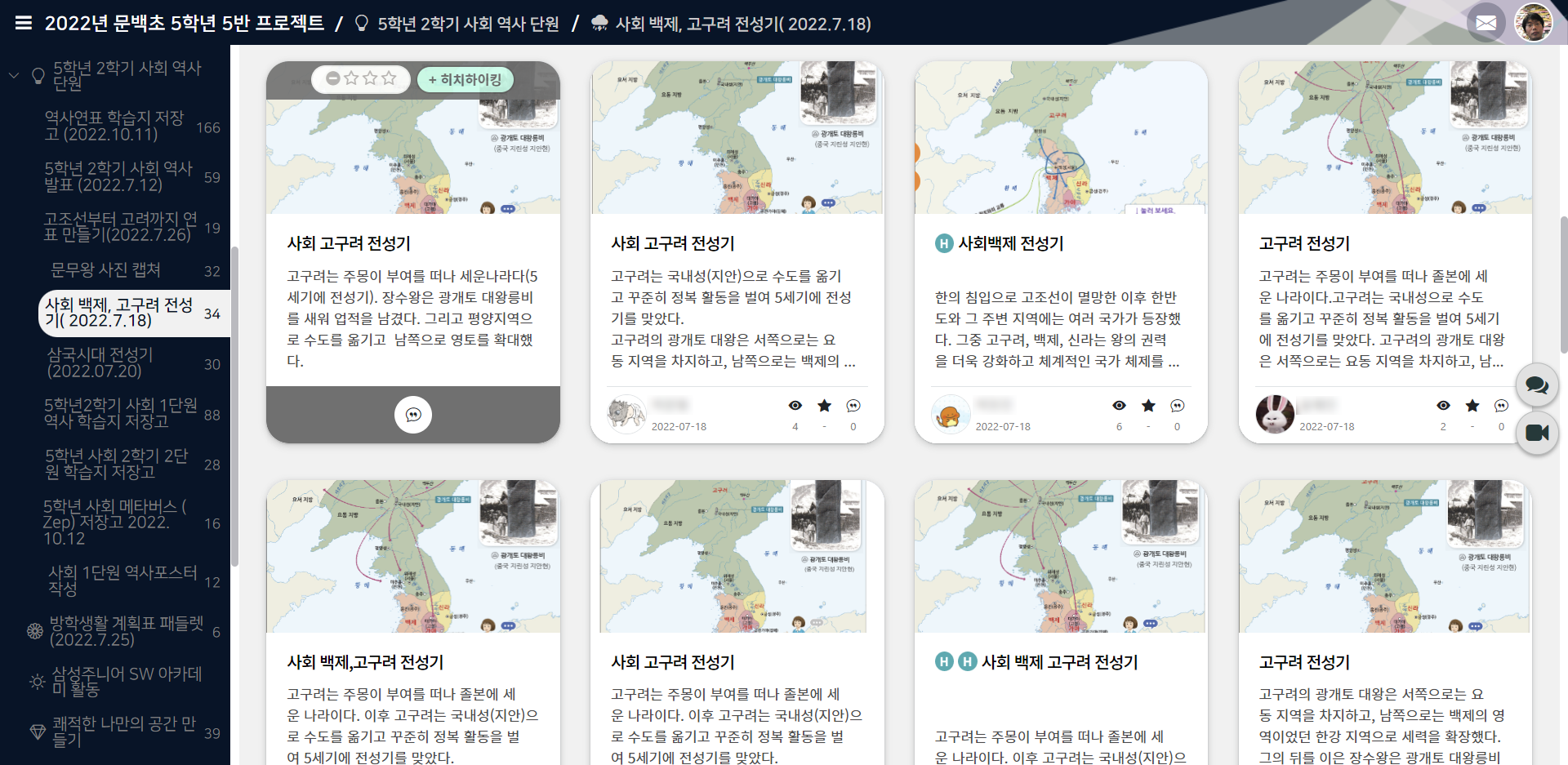Viewport: 1568px width, 765px height.
Task: Expand 방학생활 계획표 패들렛 sidebar section
Action: (x=126, y=632)
